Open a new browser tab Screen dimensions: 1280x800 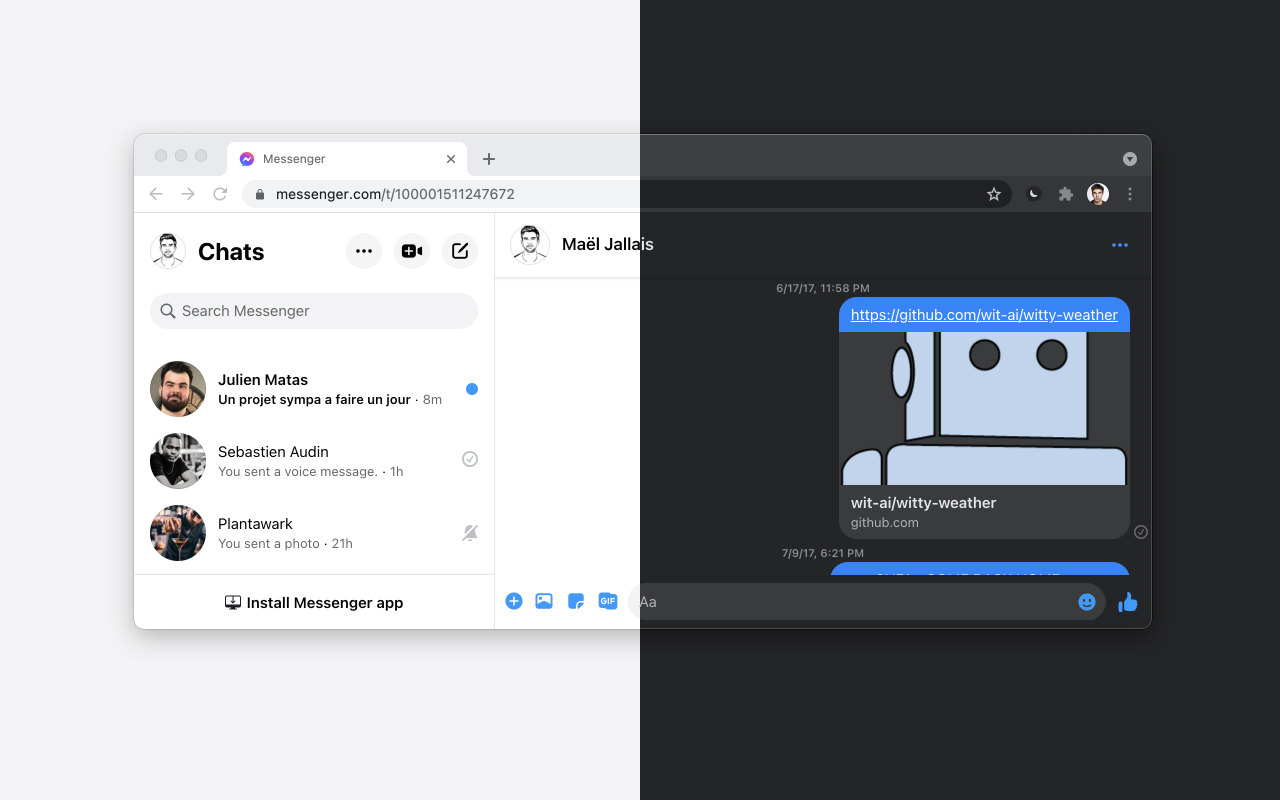coord(488,158)
